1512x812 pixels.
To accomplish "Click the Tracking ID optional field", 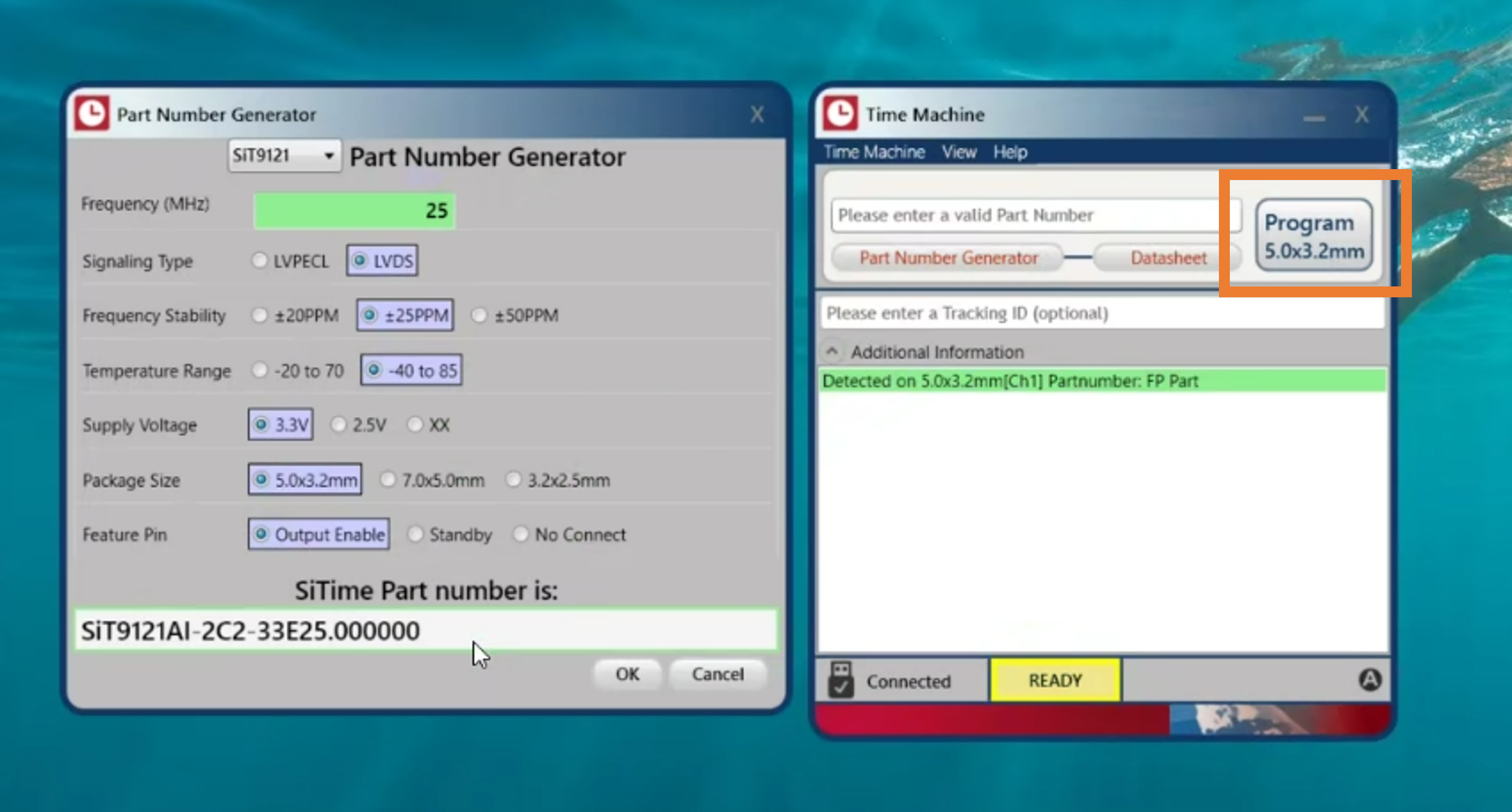I will [x=1102, y=313].
